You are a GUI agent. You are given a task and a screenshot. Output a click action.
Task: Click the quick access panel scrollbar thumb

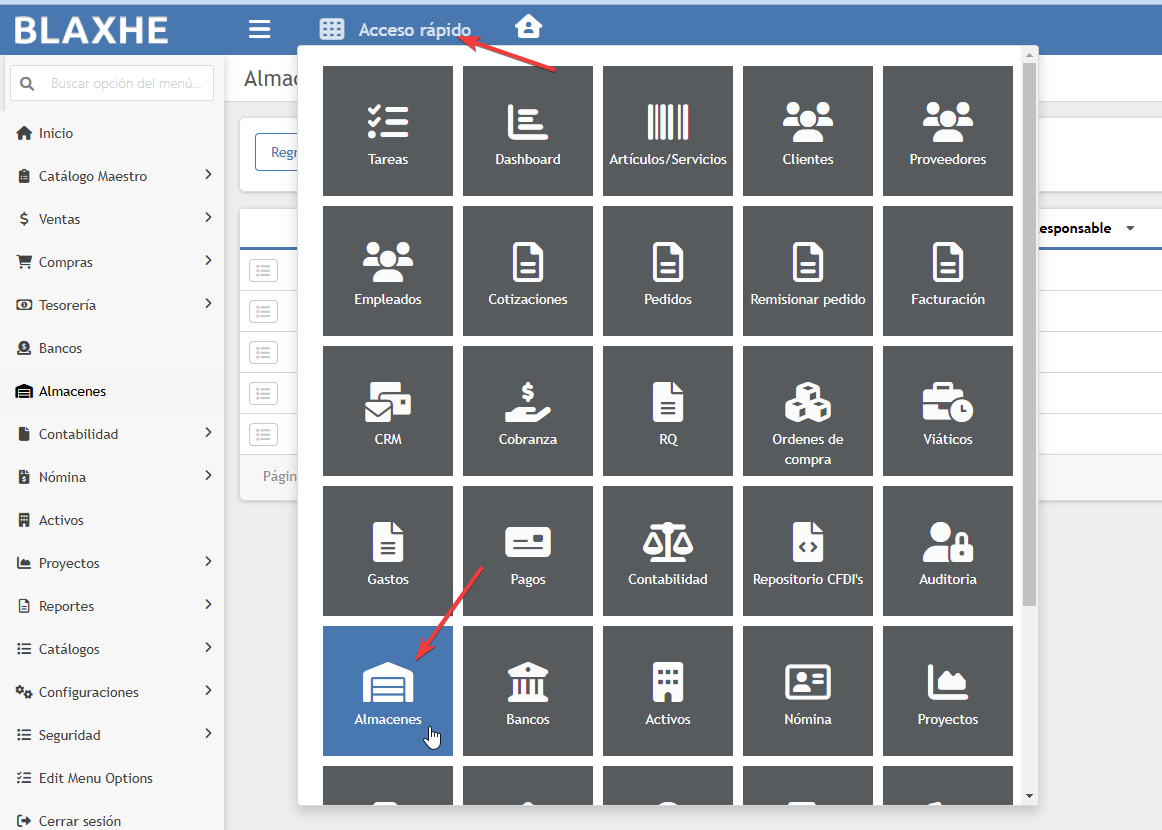(x=1029, y=334)
